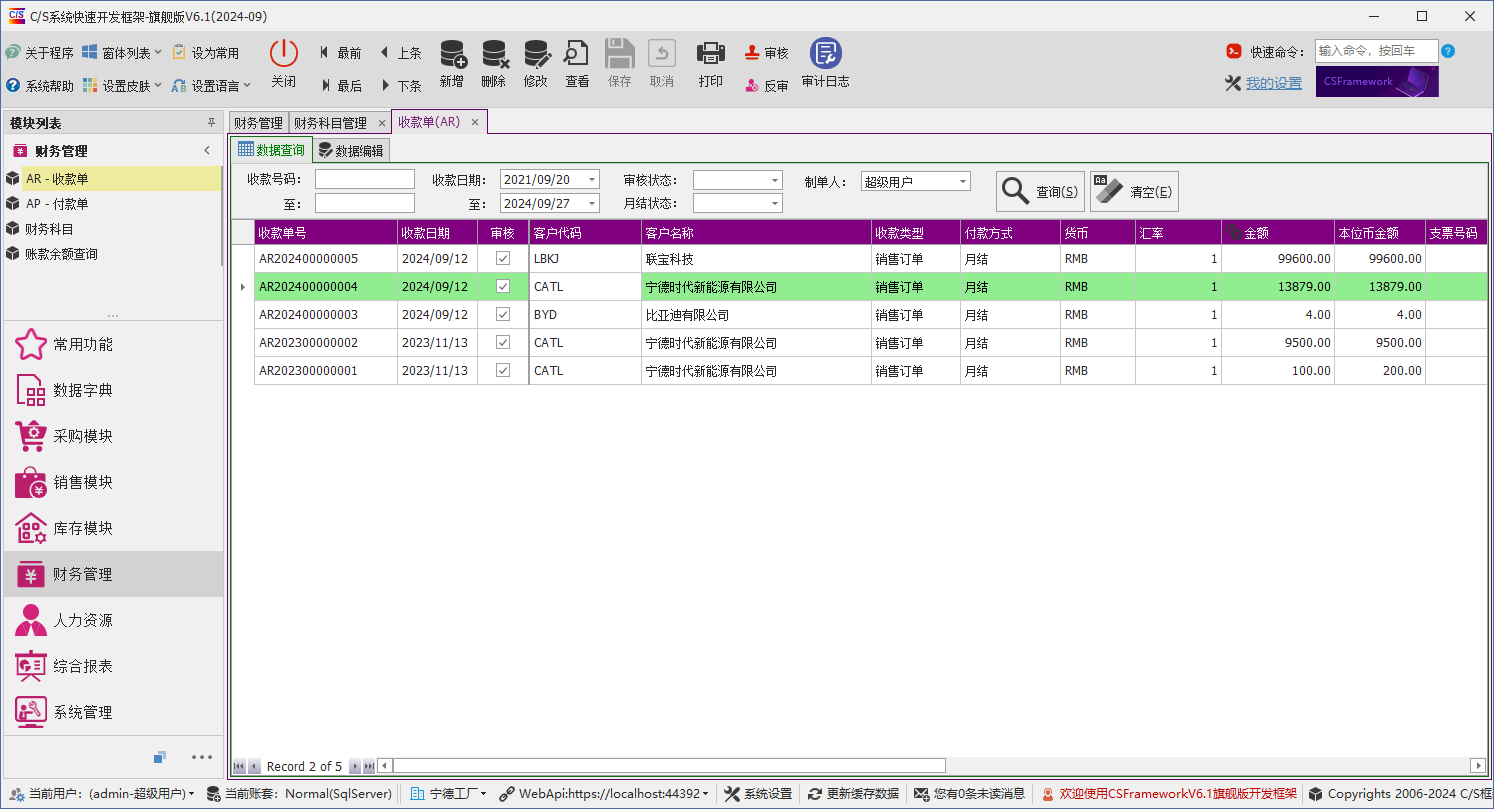
Task: Select 账款余额查询 in module list
Action: click(112, 255)
